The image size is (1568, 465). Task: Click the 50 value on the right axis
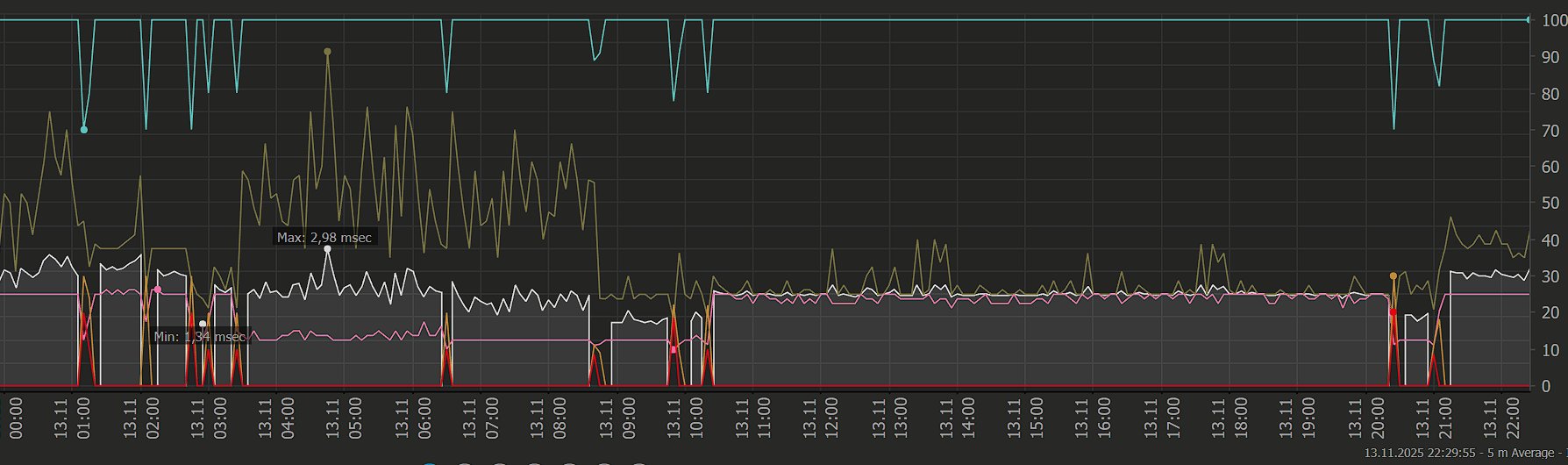1550,204
